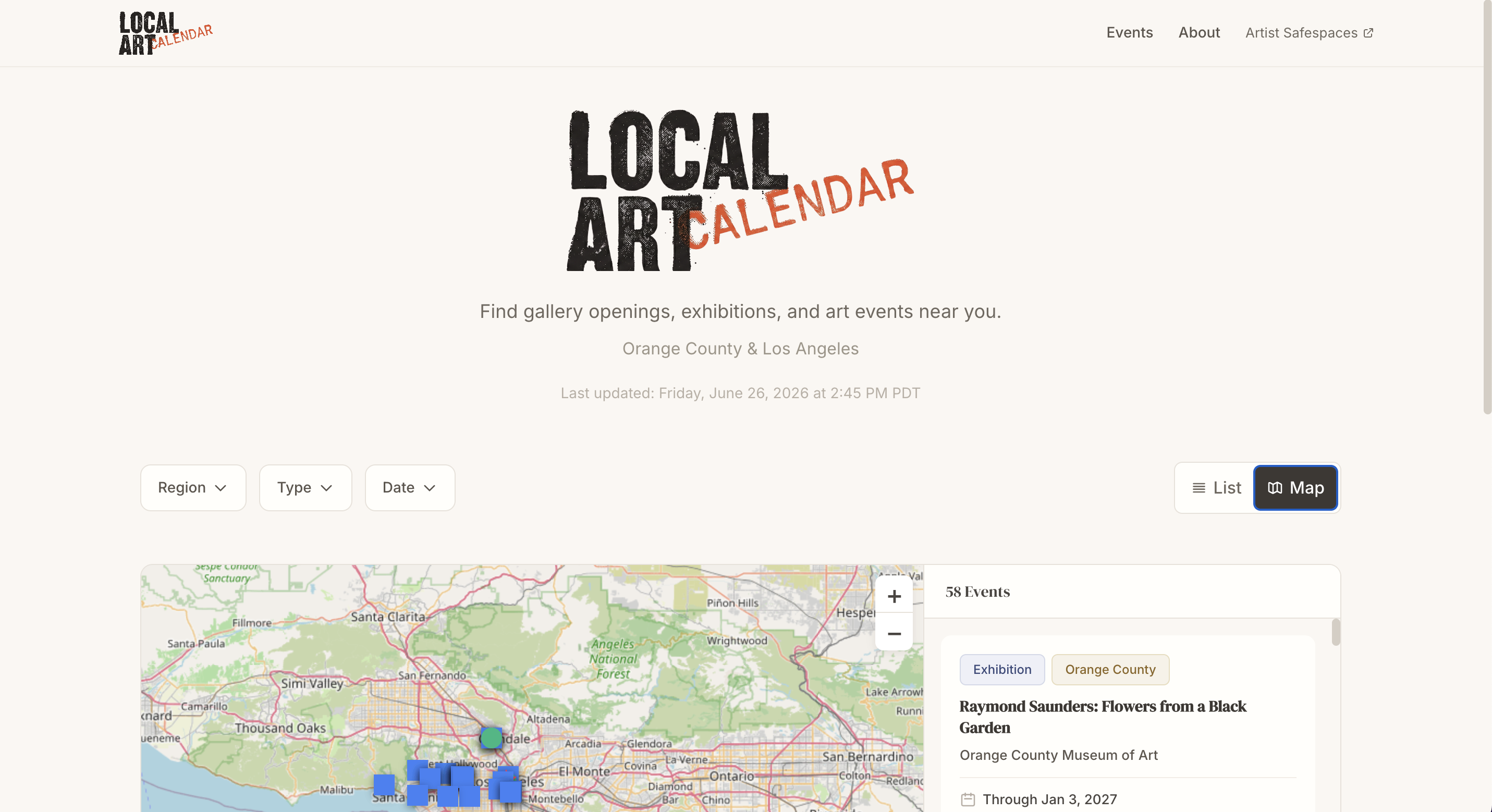The image size is (1492, 812).
Task: Zoom in on the map with plus
Action: [894, 596]
